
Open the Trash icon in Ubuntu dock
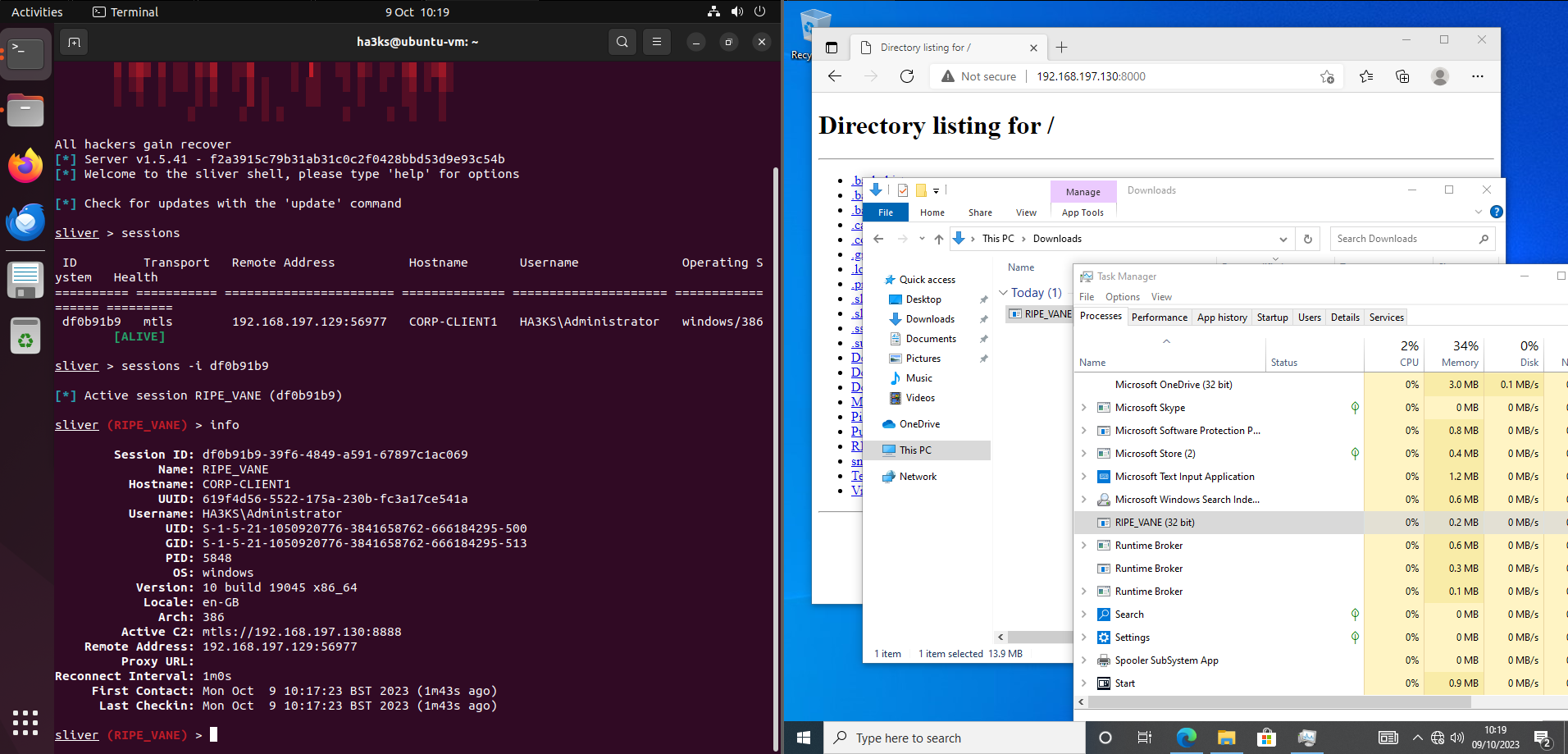click(x=25, y=336)
